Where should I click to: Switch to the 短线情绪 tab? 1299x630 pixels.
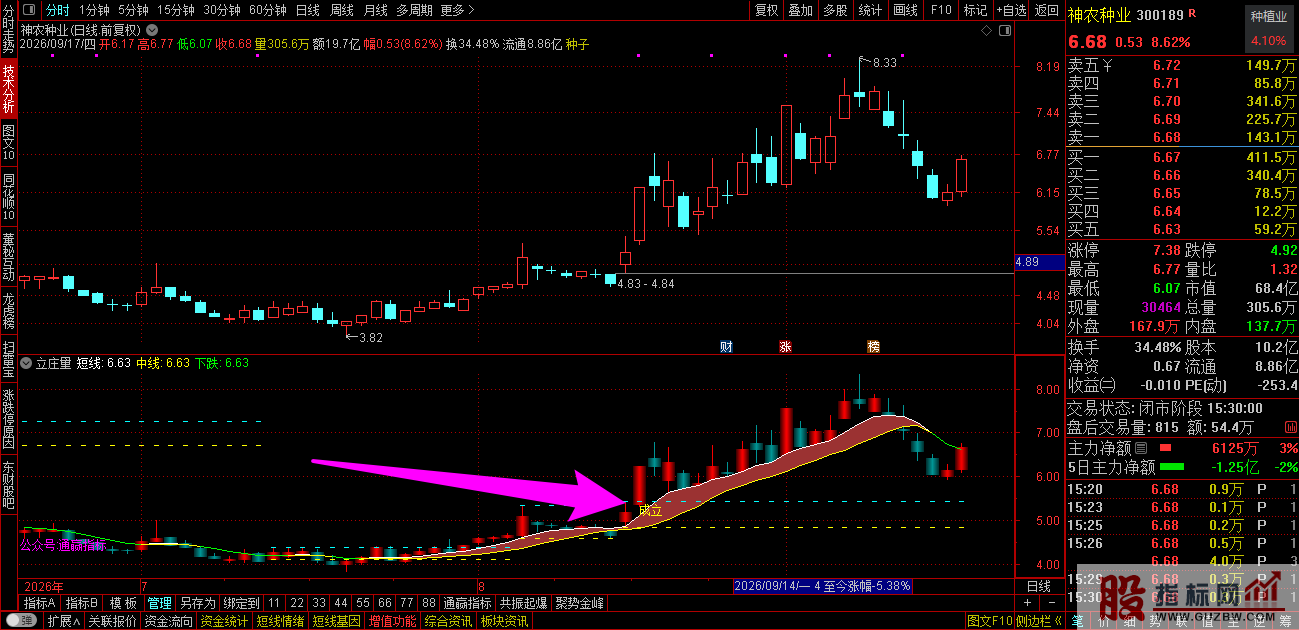click(x=281, y=621)
